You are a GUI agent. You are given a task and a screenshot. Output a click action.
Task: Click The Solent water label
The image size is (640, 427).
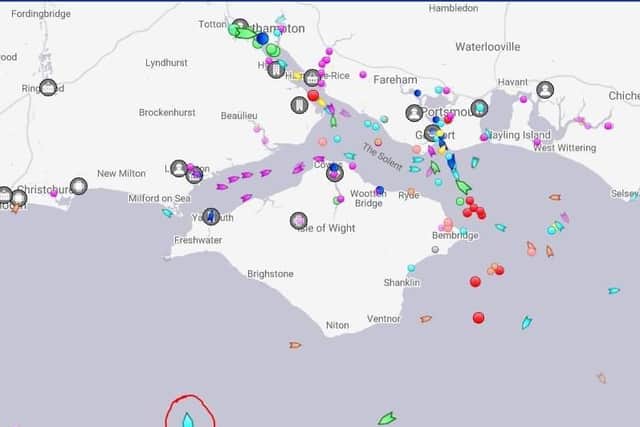click(382, 157)
